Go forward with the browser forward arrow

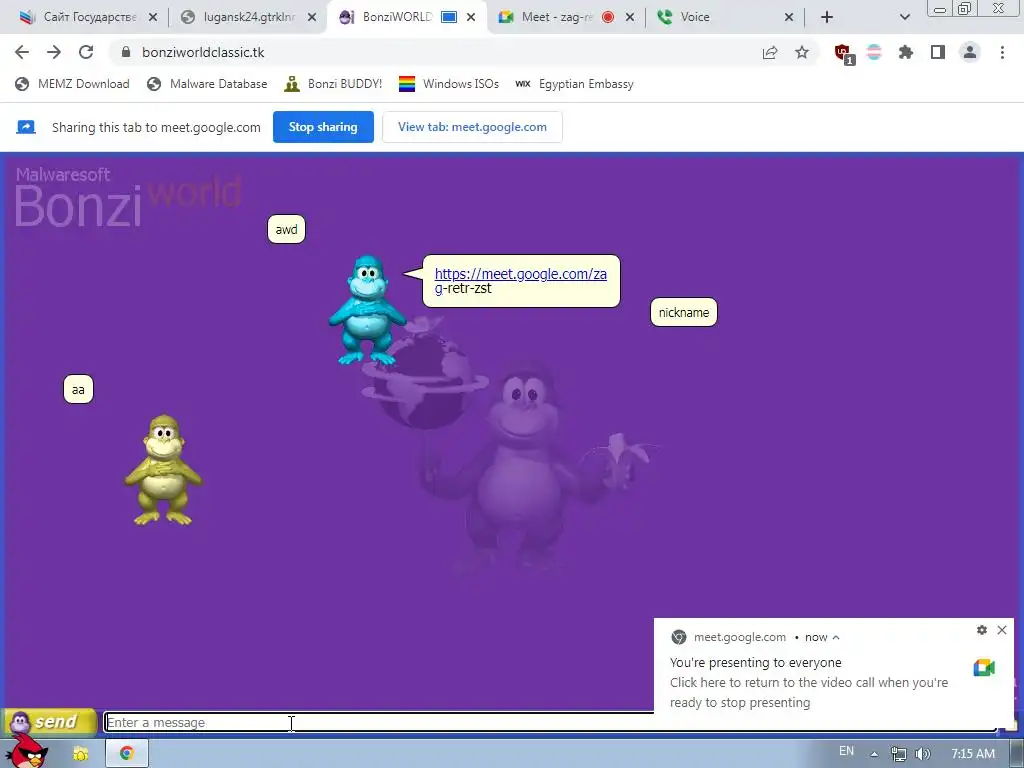coord(54,52)
